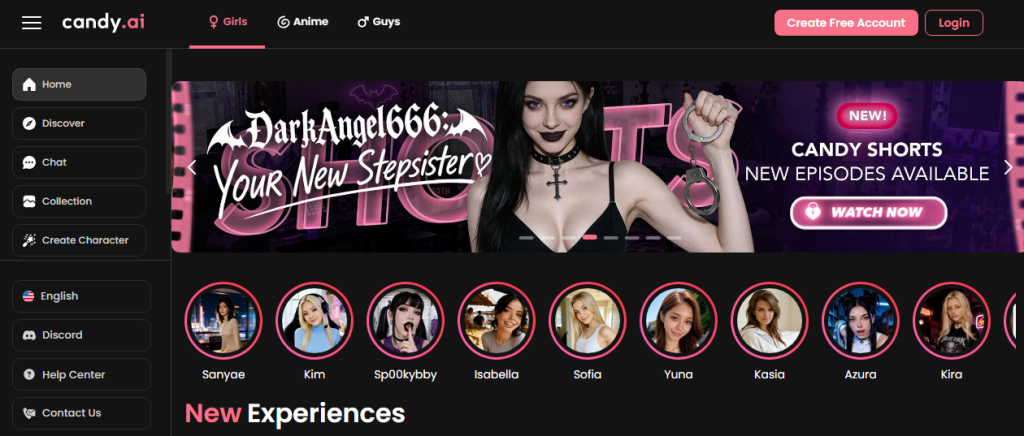
Task: Click the Create Character magic wand icon
Action: pyautogui.click(x=29, y=240)
